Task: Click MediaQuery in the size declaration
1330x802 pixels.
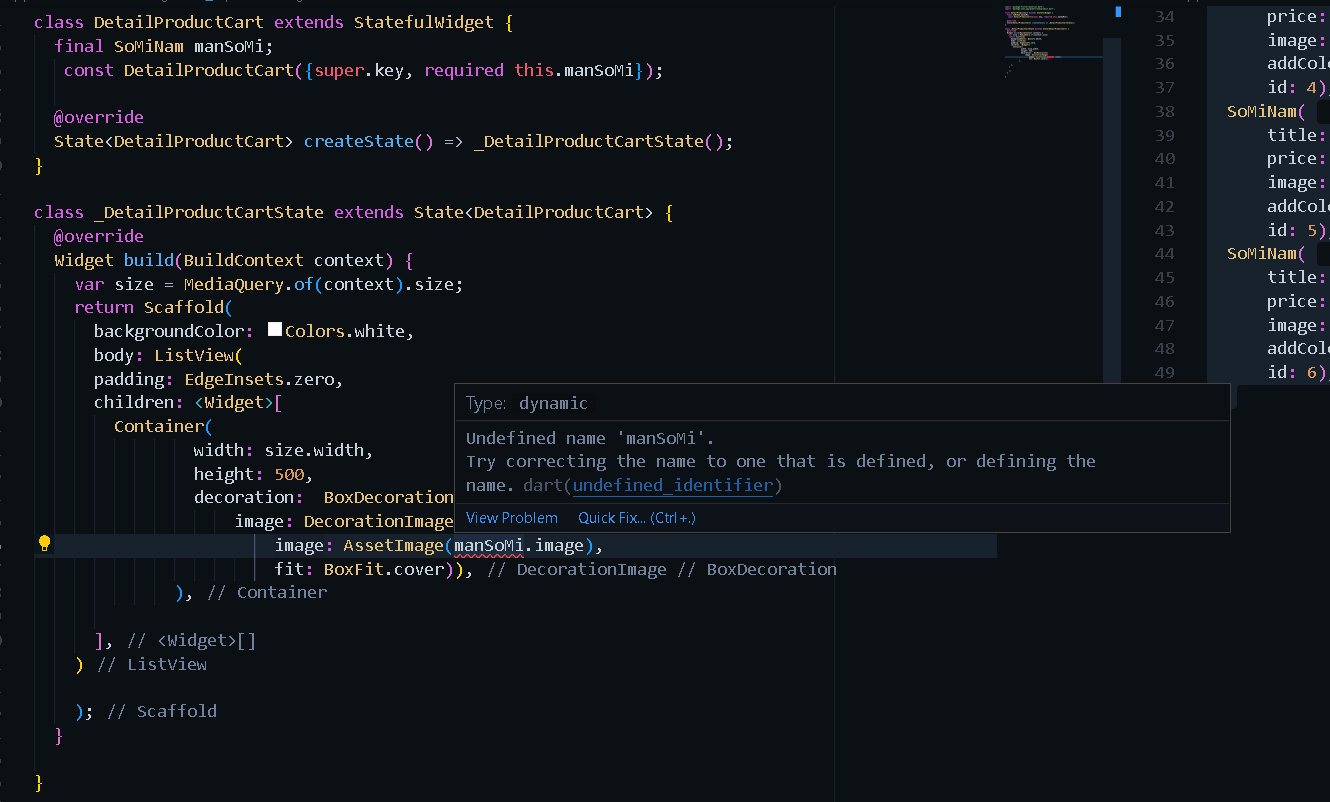Action: (233, 284)
